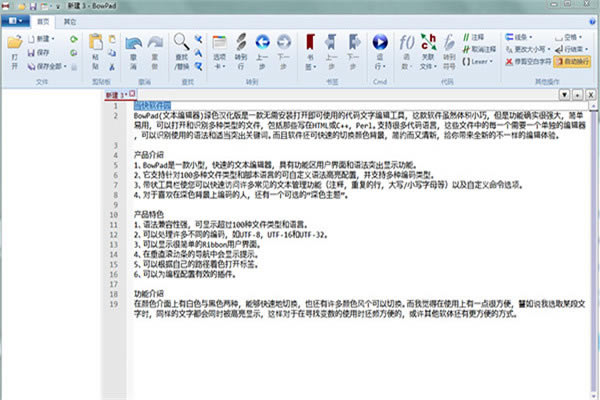Copy selection with the two-pages icon
The height and width of the screenshot is (400, 600).
pos(112,53)
